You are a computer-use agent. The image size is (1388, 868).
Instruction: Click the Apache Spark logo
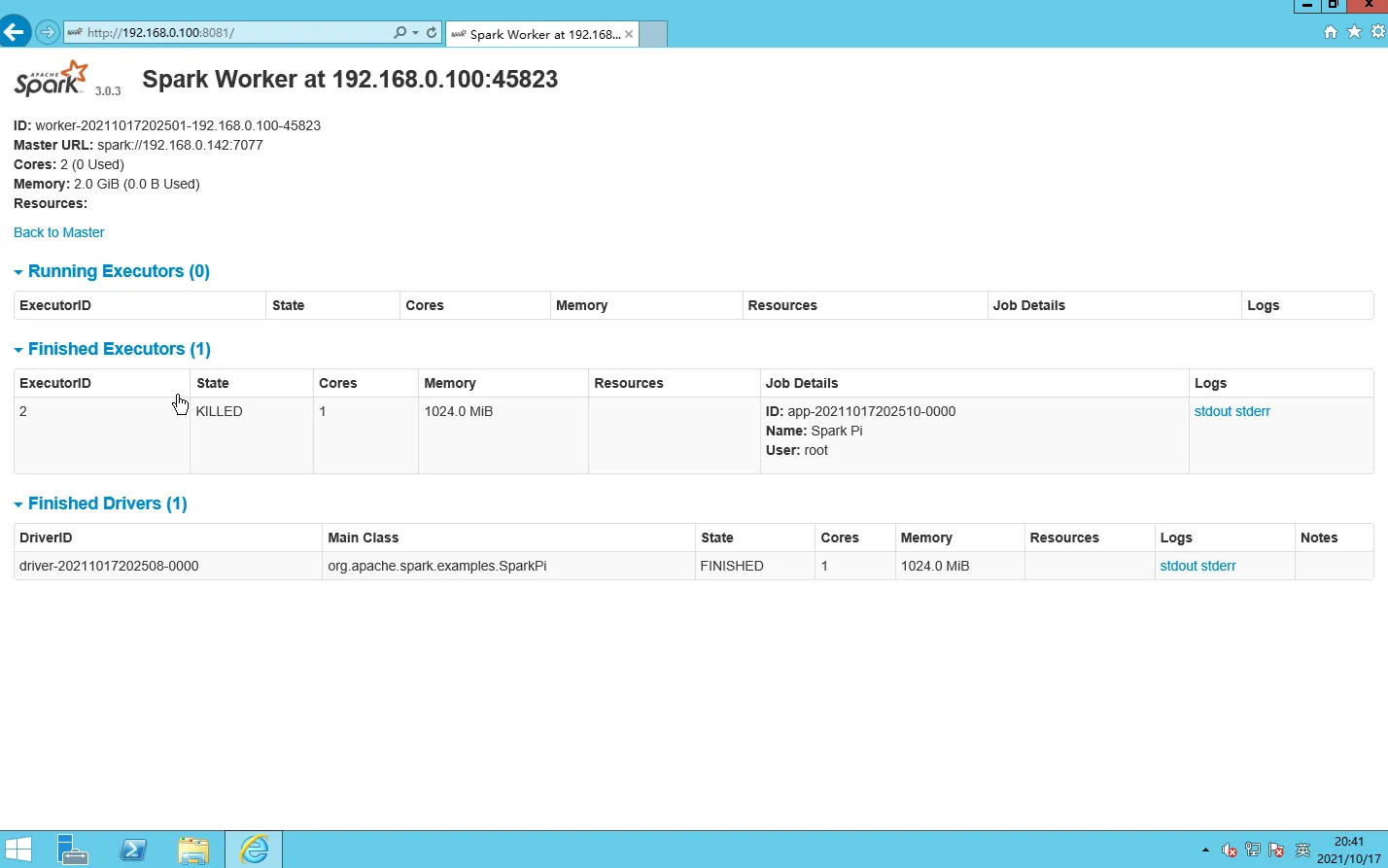coord(52,79)
